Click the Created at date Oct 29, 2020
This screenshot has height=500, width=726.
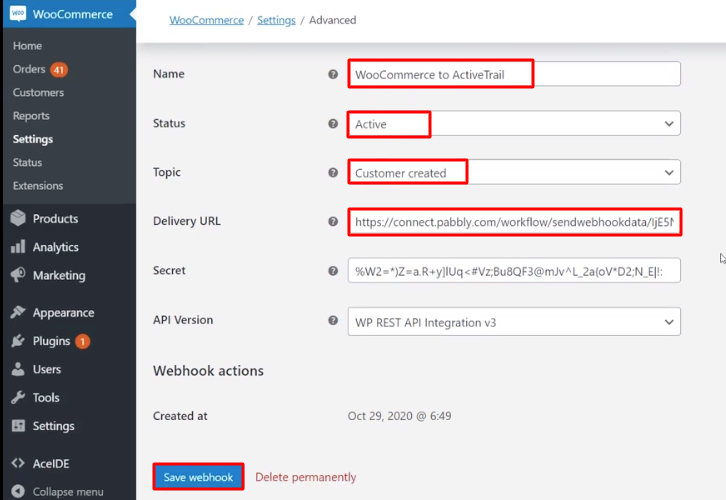(x=400, y=416)
